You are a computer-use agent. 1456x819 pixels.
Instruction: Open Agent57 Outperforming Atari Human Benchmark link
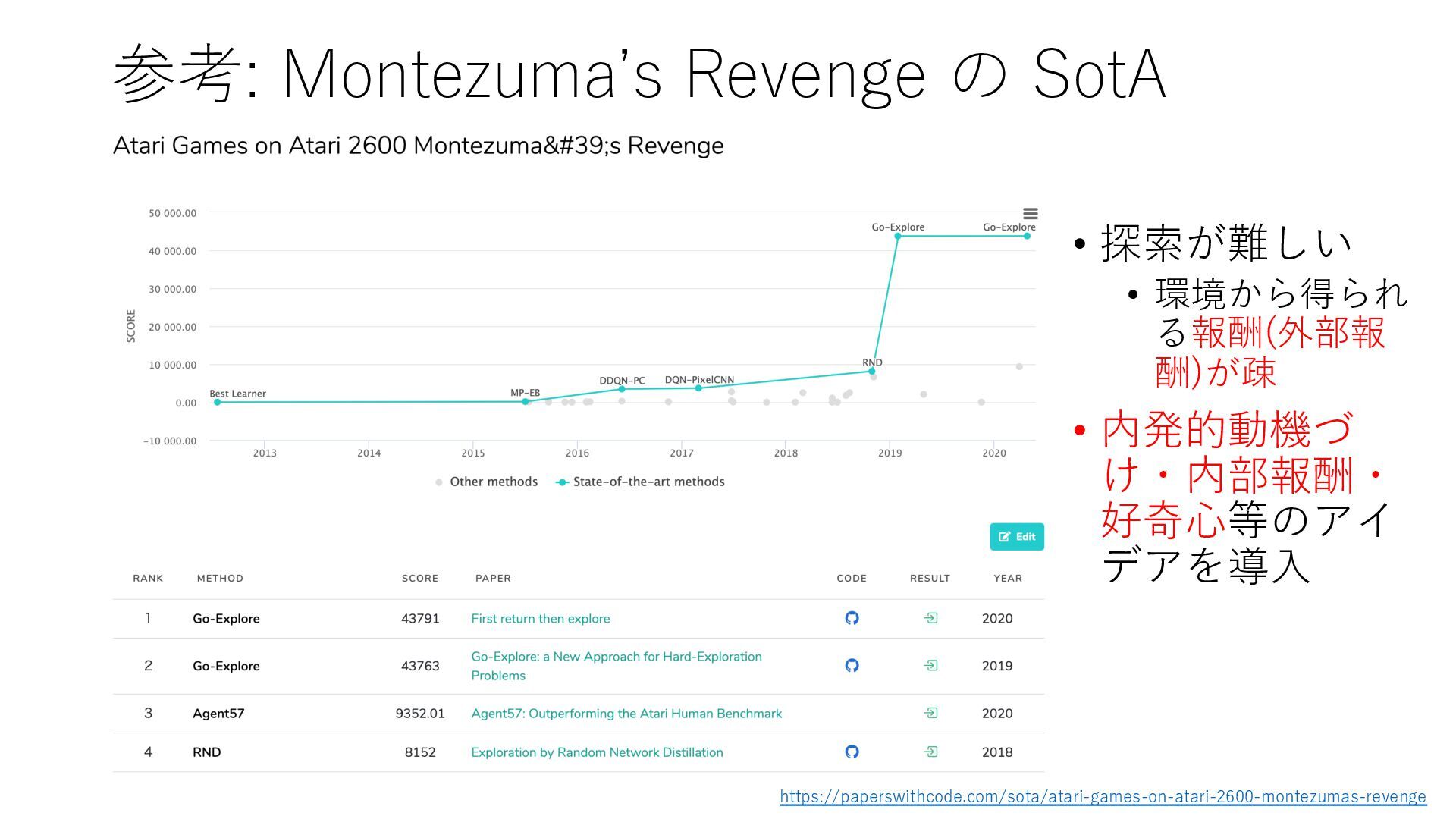[x=626, y=713]
